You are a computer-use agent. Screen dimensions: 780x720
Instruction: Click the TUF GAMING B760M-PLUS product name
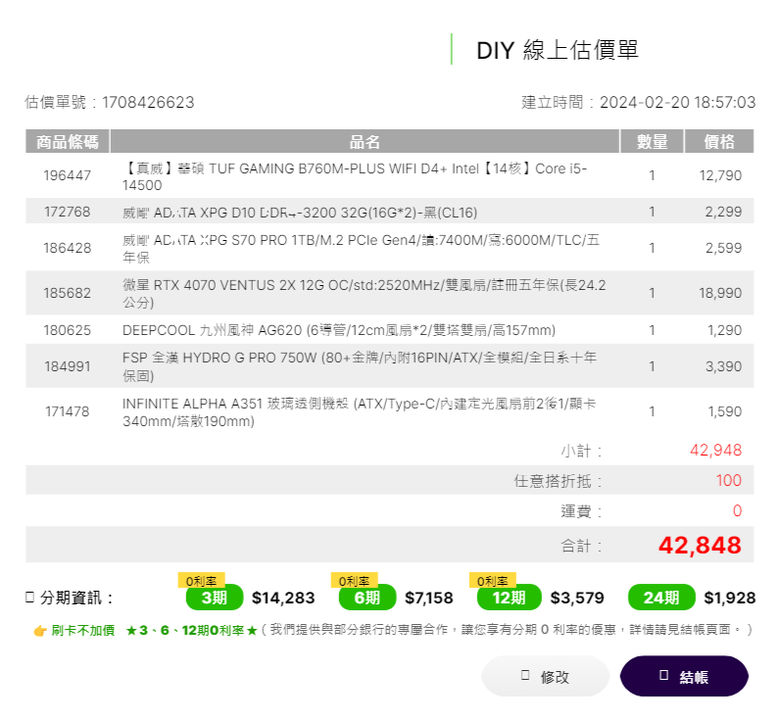355,177
